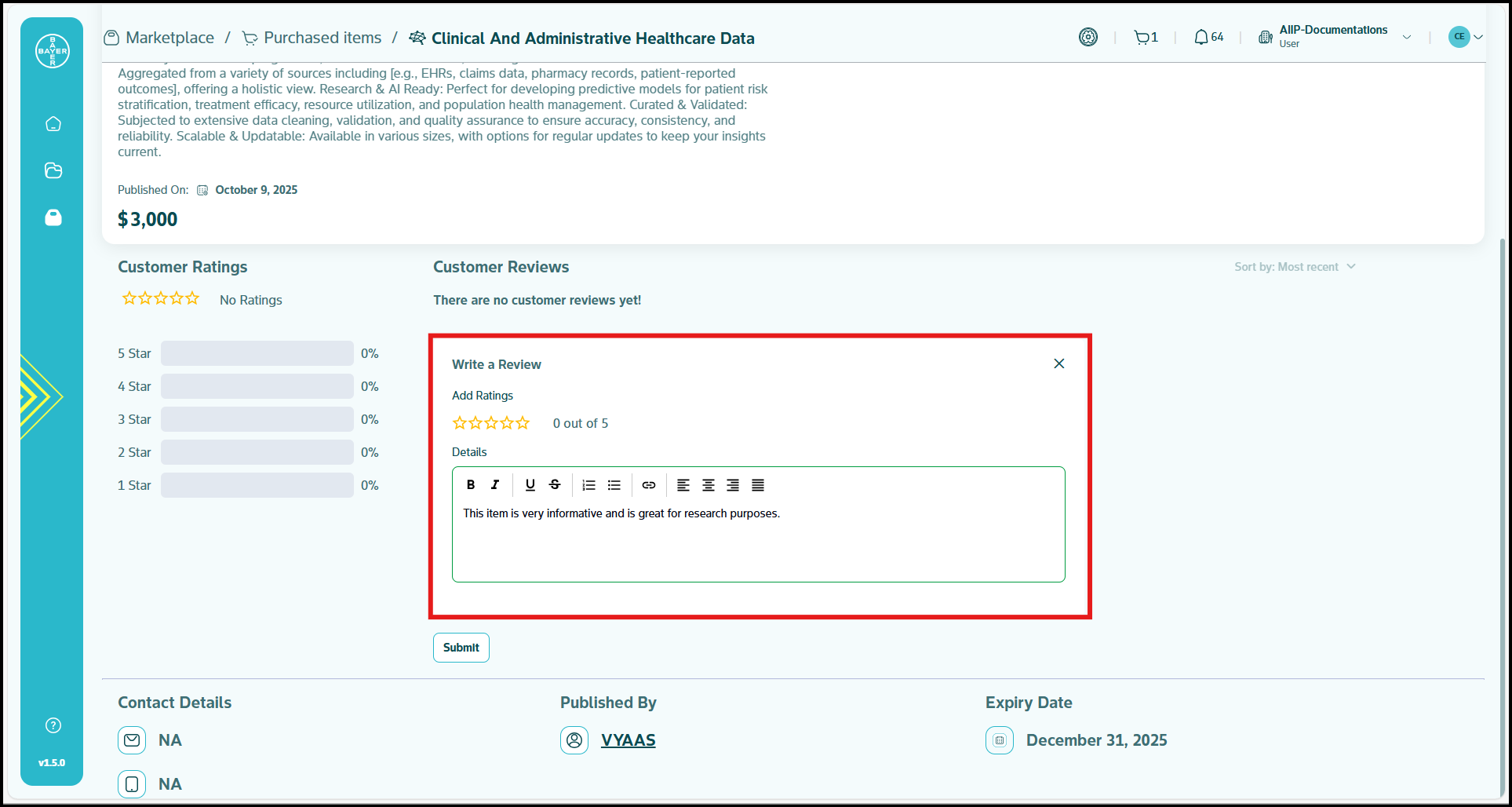
Task: Set rating to three stars
Action: tap(491, 423)
